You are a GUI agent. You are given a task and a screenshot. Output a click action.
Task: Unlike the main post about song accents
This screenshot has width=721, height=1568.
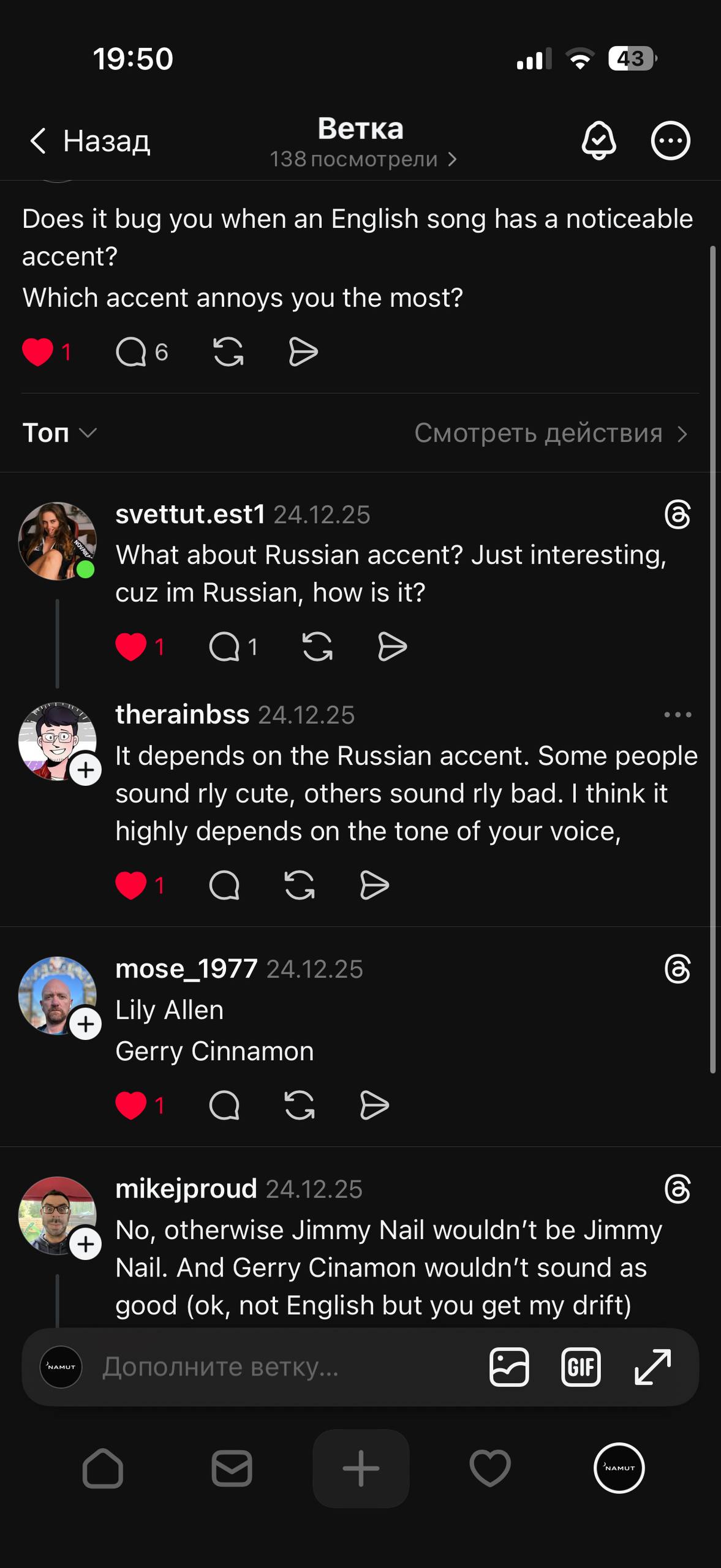coord(37,352)
